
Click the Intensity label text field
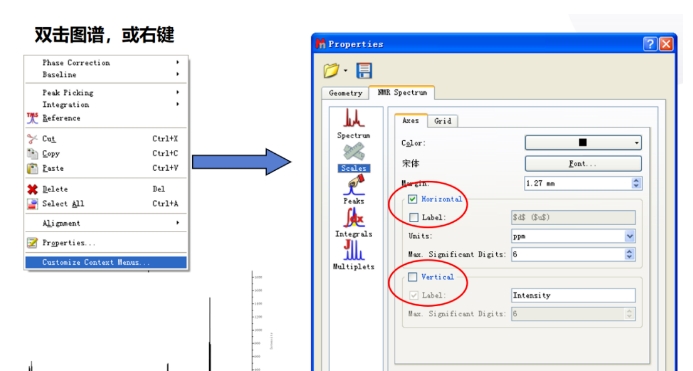[x=573, y=295]
